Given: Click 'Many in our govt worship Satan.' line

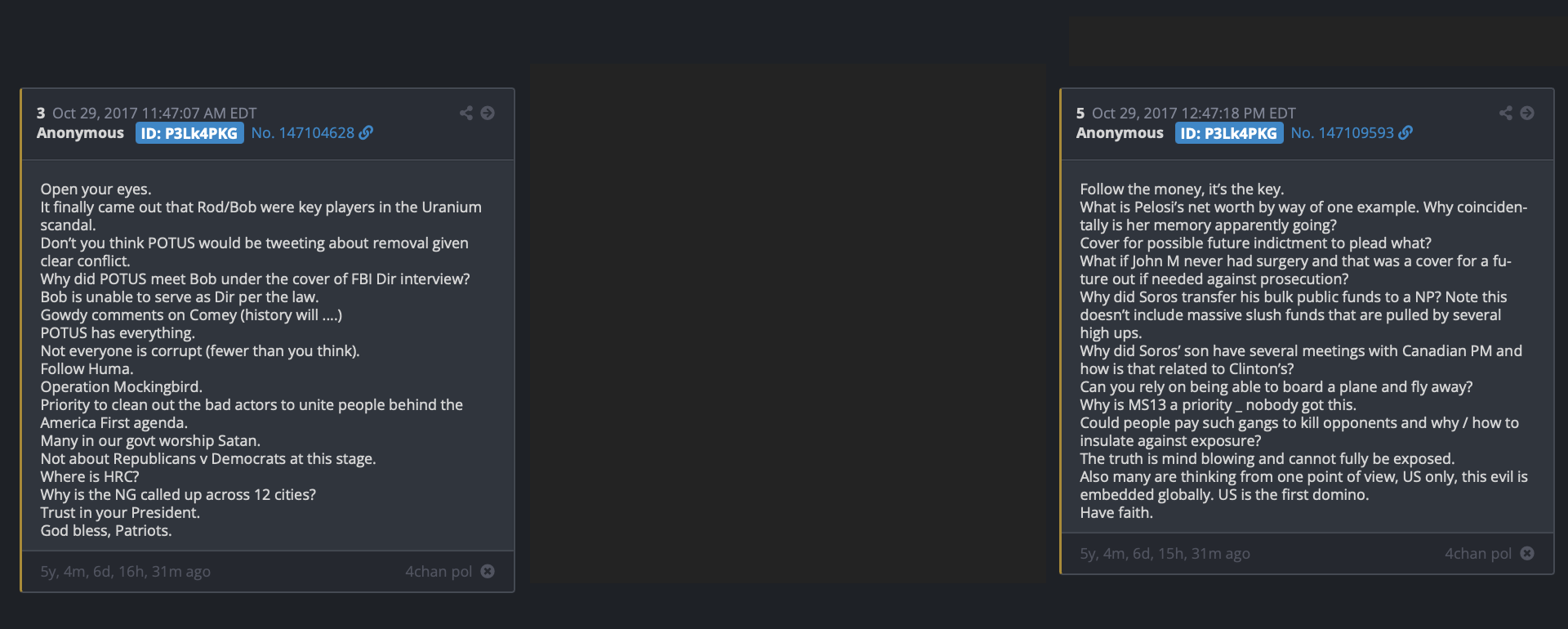Looking at the screenshot, I should click(x=150, y=440).
